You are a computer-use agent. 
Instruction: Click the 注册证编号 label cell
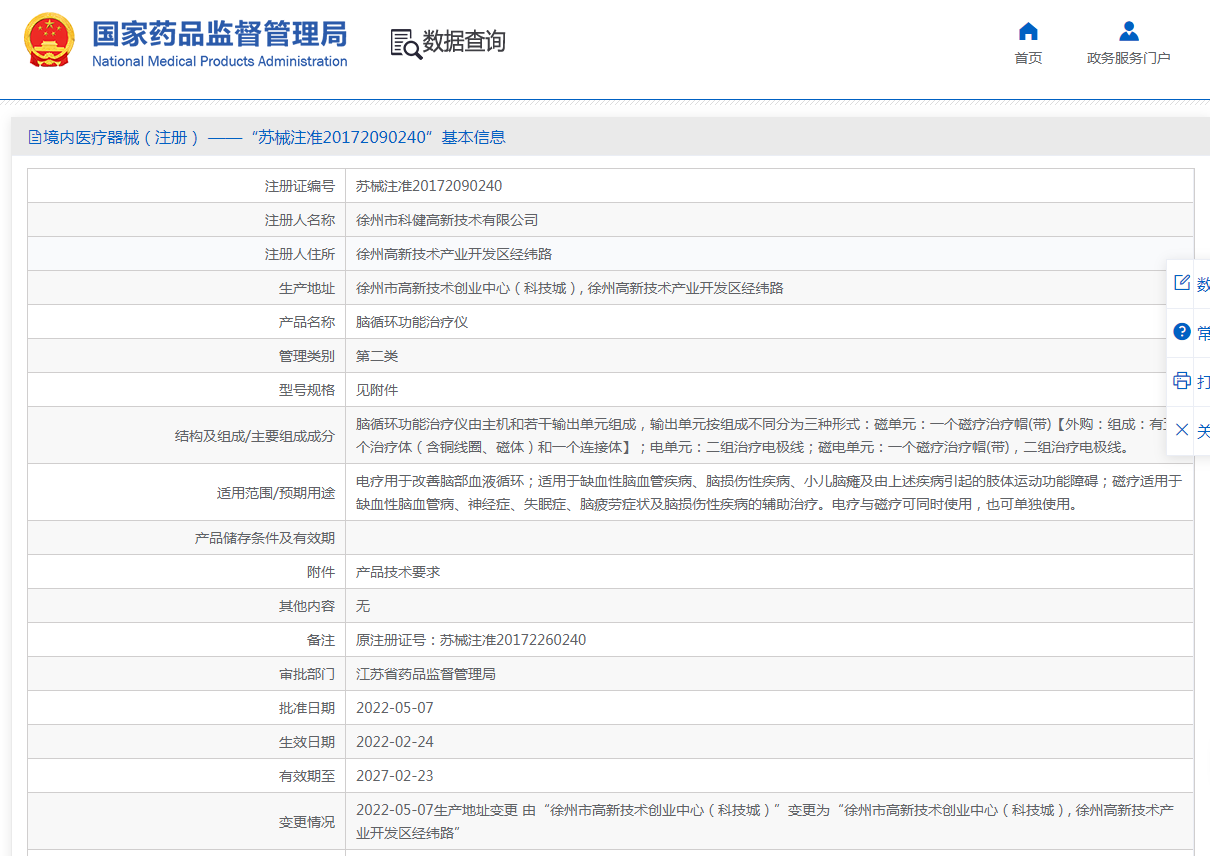186,186
